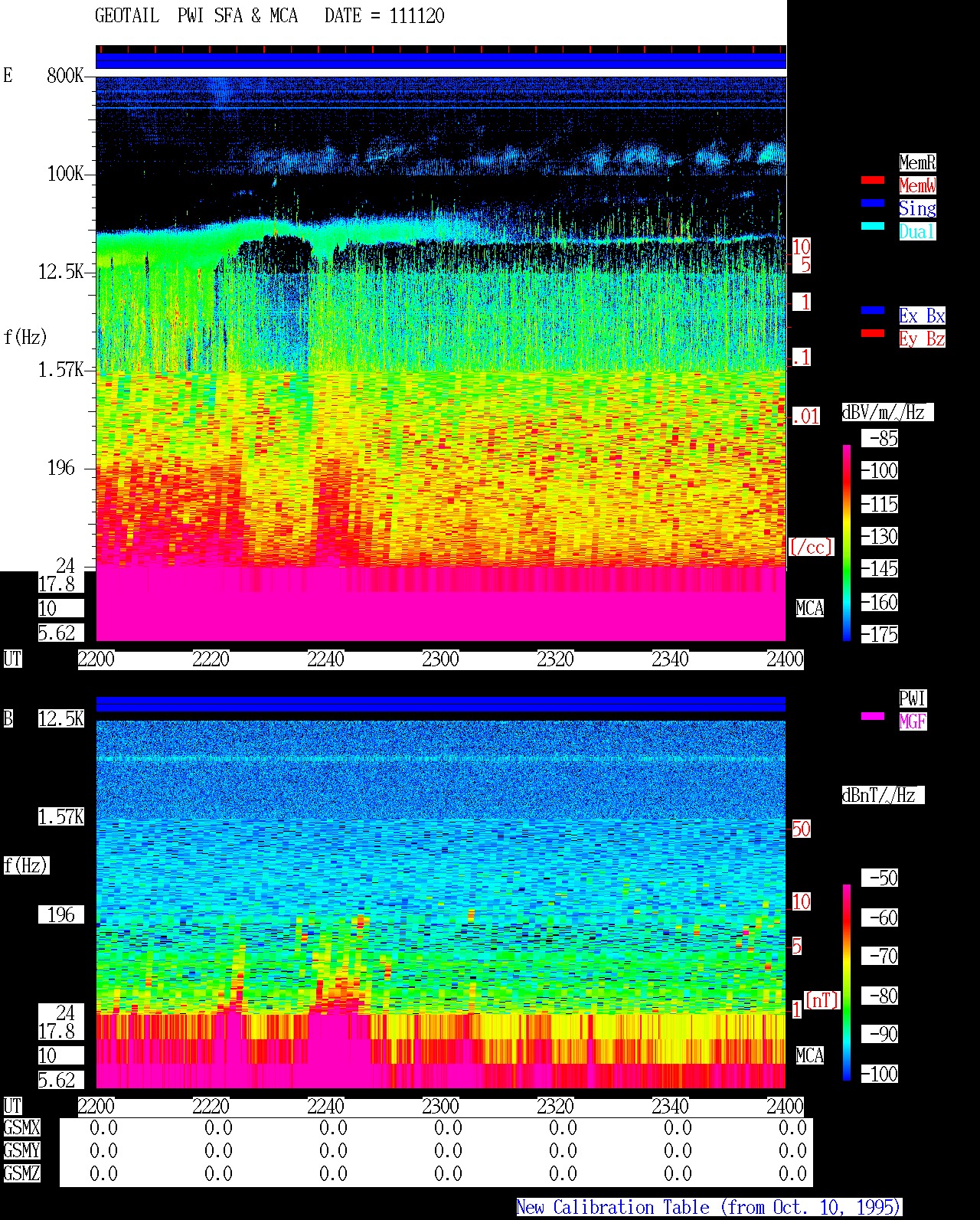Select the red "50" magnetic axis value
The width and height of the screenshot is (980, 1220).
(801, 829)
